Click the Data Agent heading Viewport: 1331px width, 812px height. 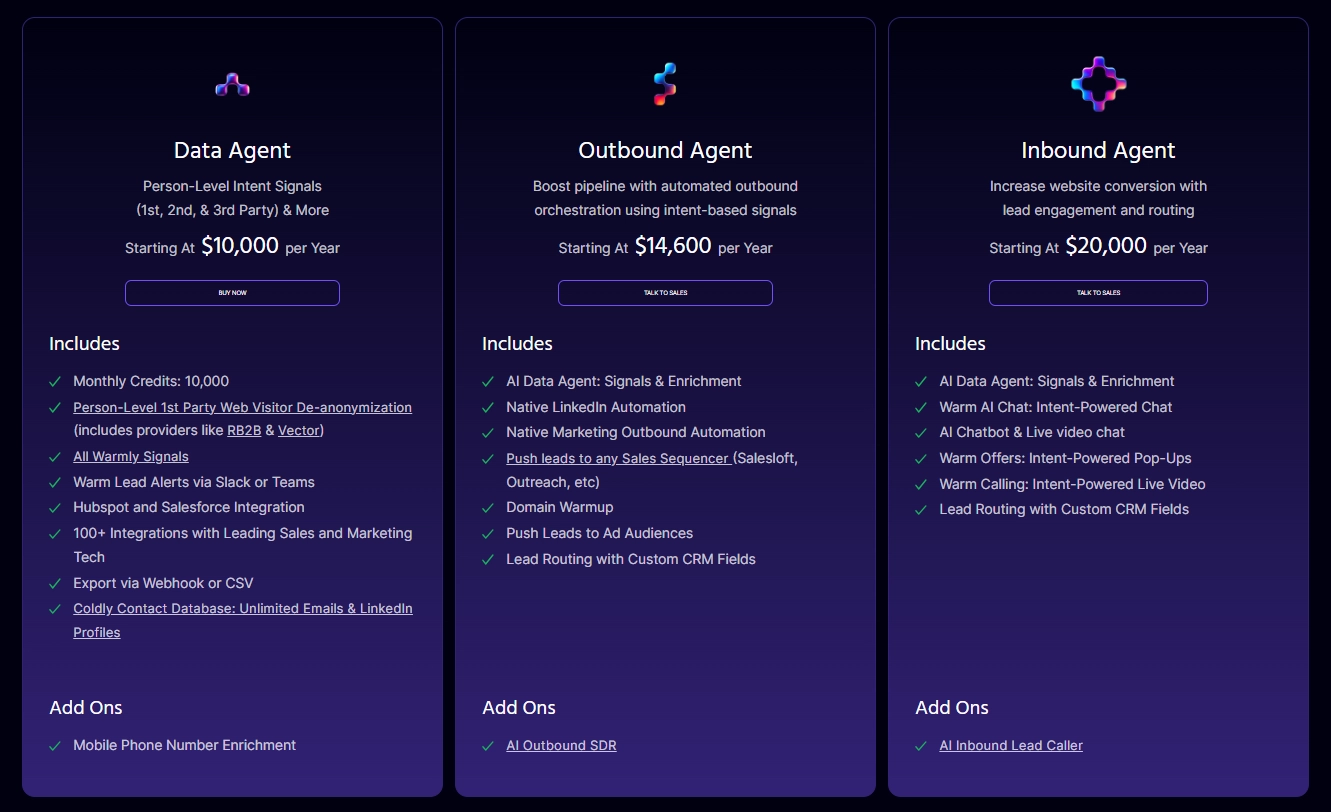coord(232,150)
